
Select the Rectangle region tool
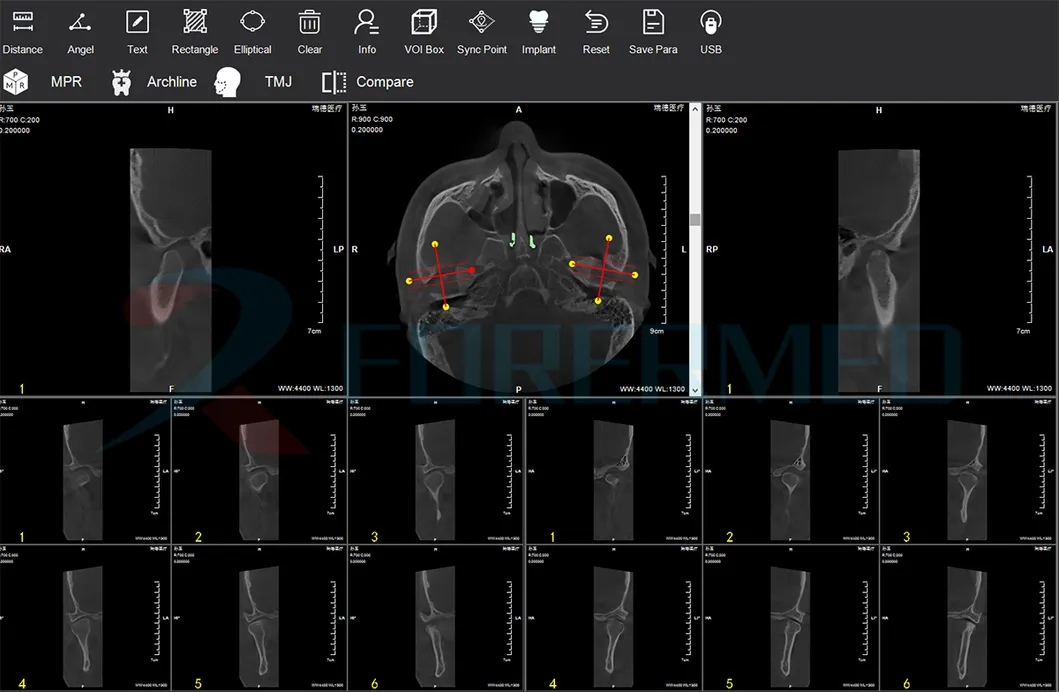pos(195,30)
